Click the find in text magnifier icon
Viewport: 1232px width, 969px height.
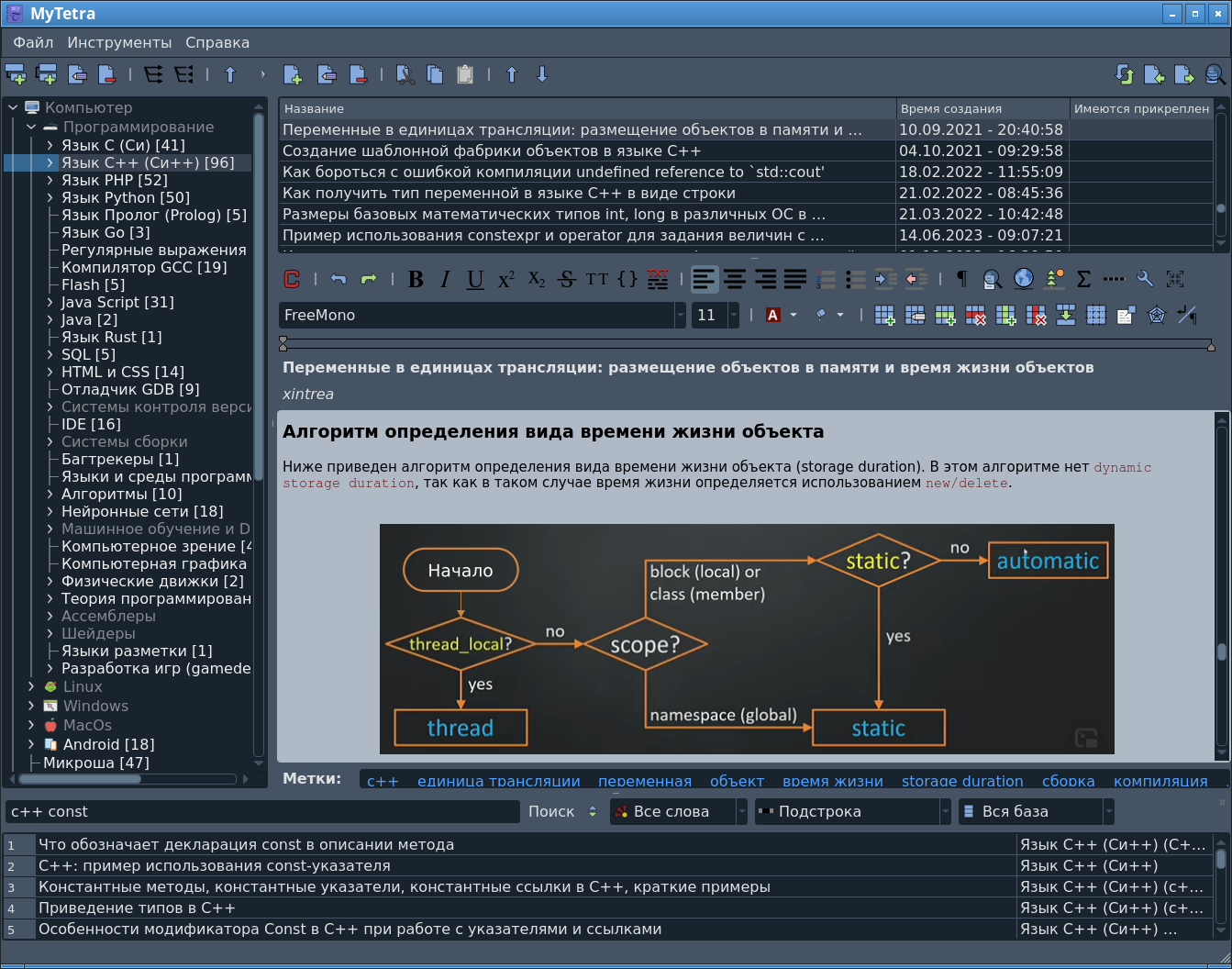coord(992,279)
